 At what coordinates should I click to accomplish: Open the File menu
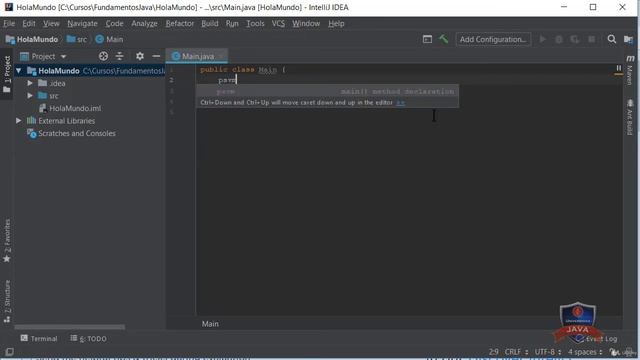(9, 23)
